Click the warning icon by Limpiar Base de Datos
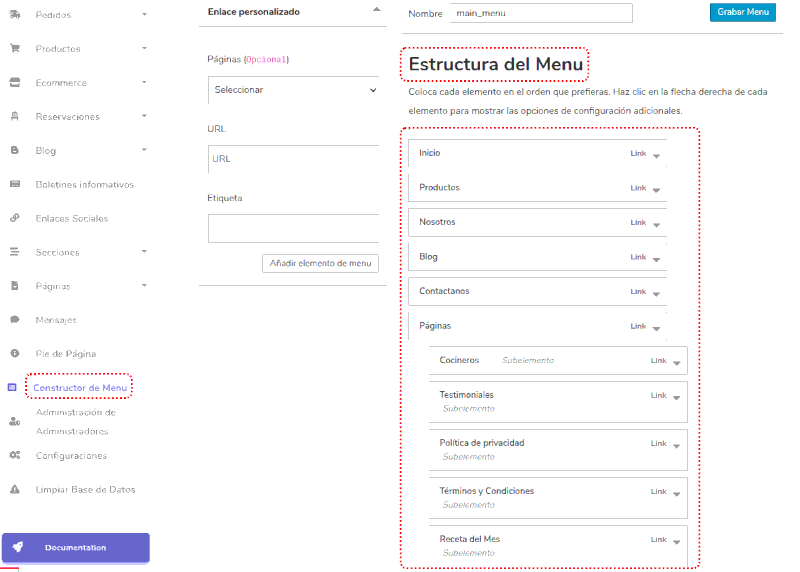 click(15, 489)
